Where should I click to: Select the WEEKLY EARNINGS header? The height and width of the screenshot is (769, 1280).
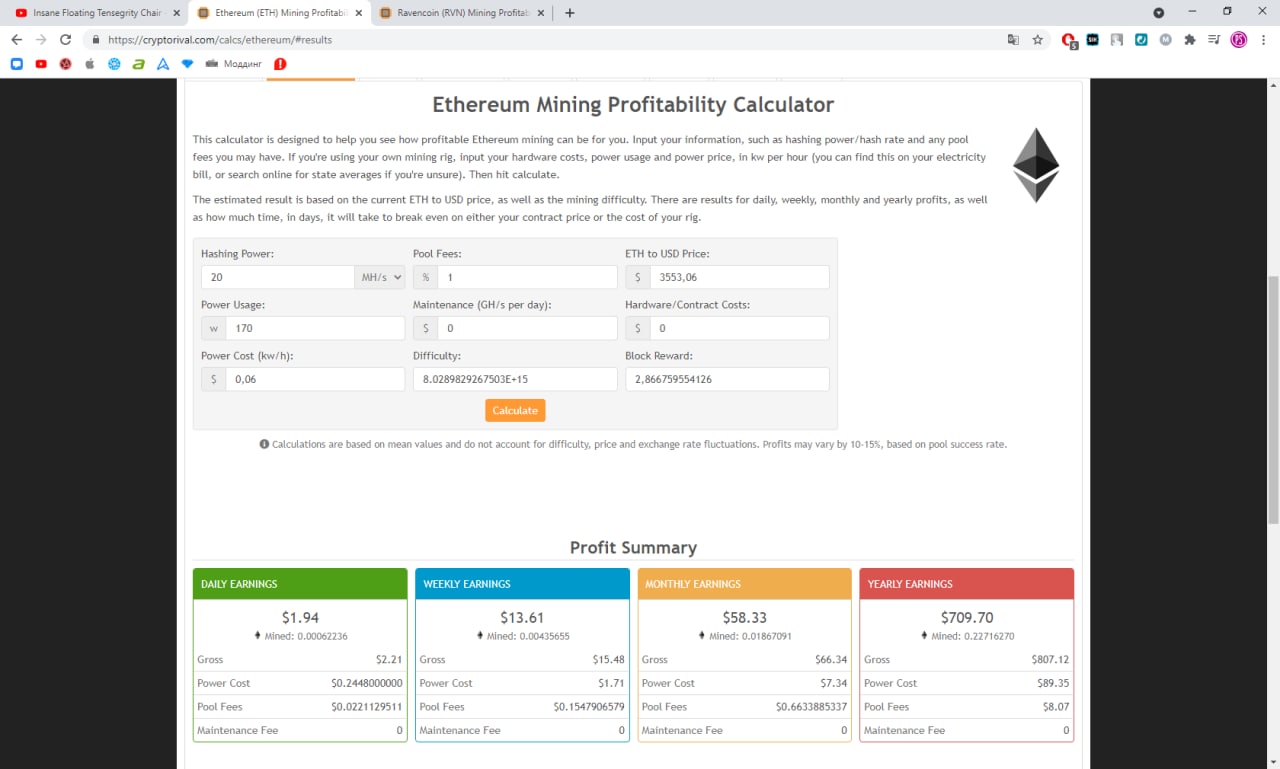coord(522,584)
